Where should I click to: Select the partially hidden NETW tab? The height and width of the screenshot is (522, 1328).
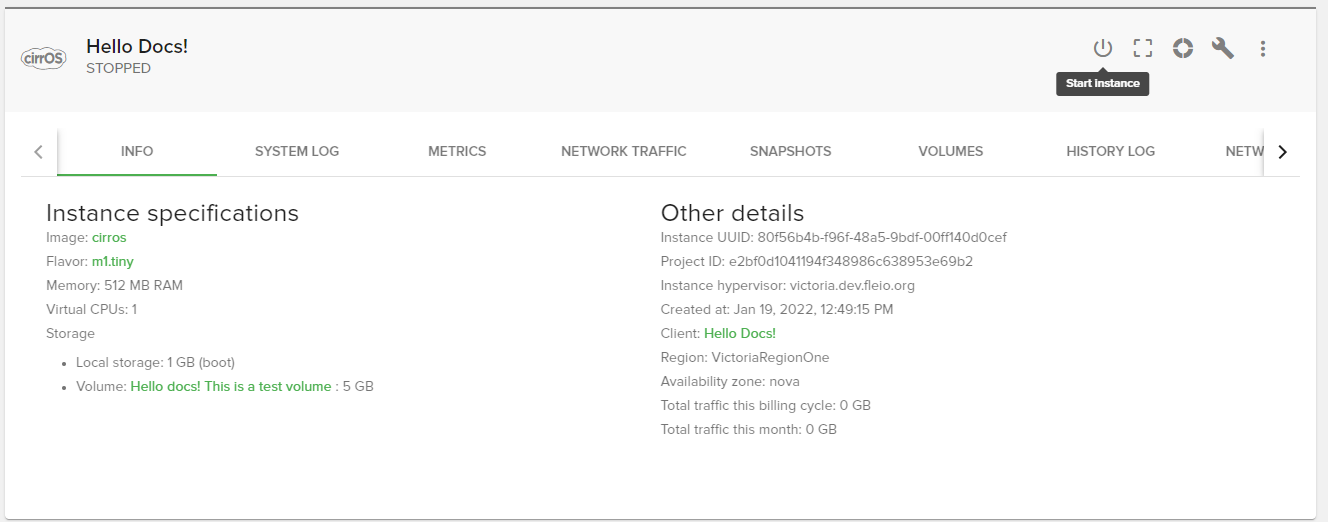tap(1244, 152)
